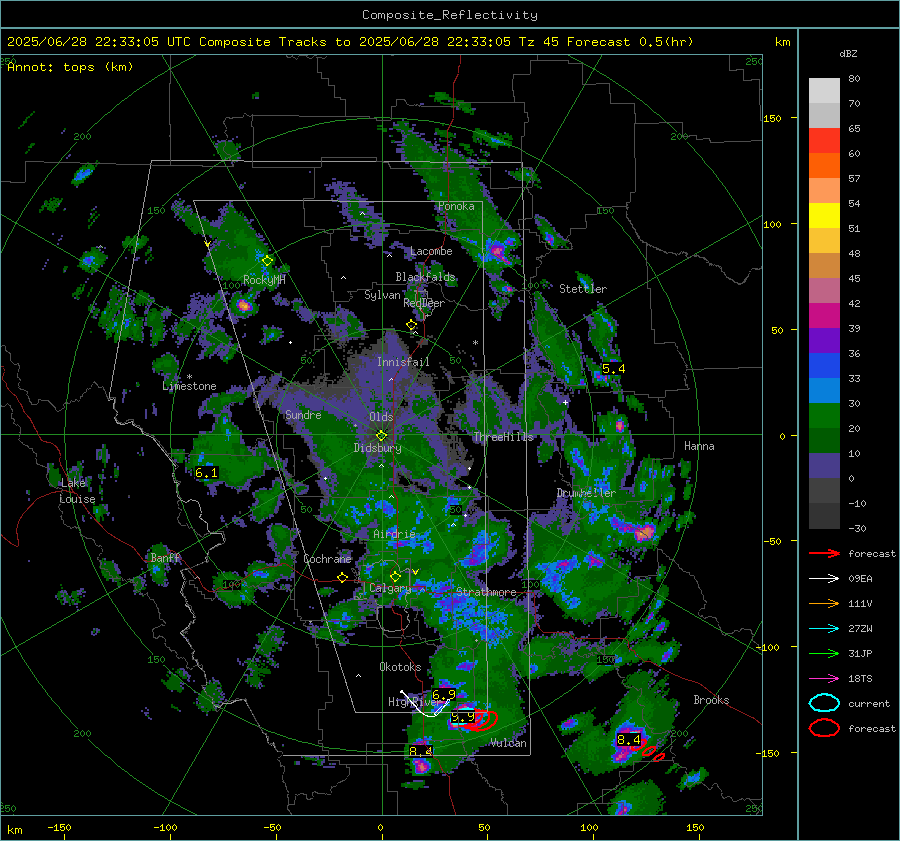900x841 pixels.
Task: Pick the 33 dBZ light-blue swatch
Action: coord(824,390)
